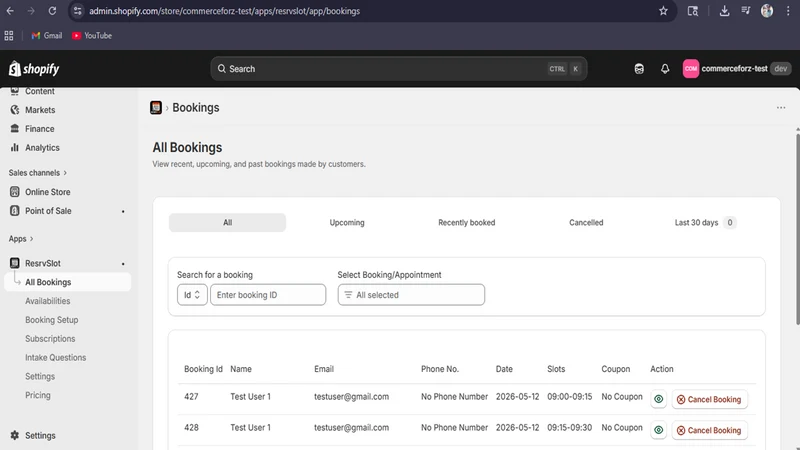Open ResrvSlot Settings sub-item
This screenshot has height=450, width=800.
[40, 377]
